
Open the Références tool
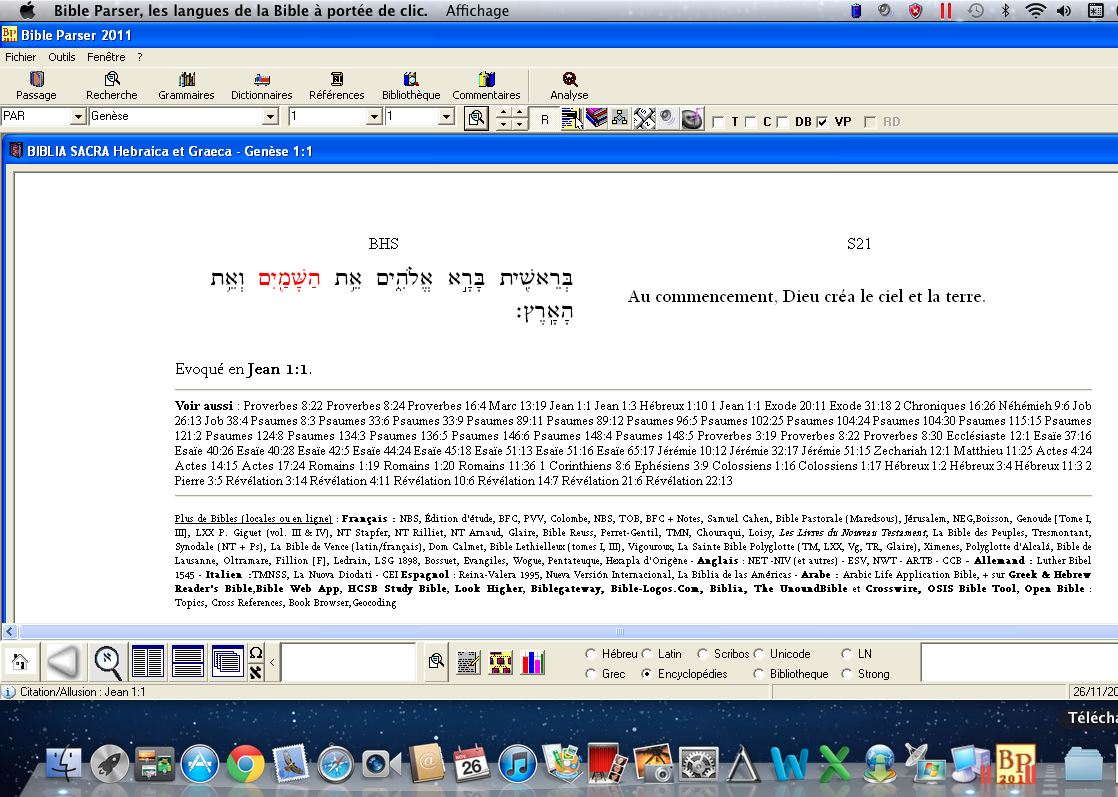pyautogui.click(x=337, y=86)
